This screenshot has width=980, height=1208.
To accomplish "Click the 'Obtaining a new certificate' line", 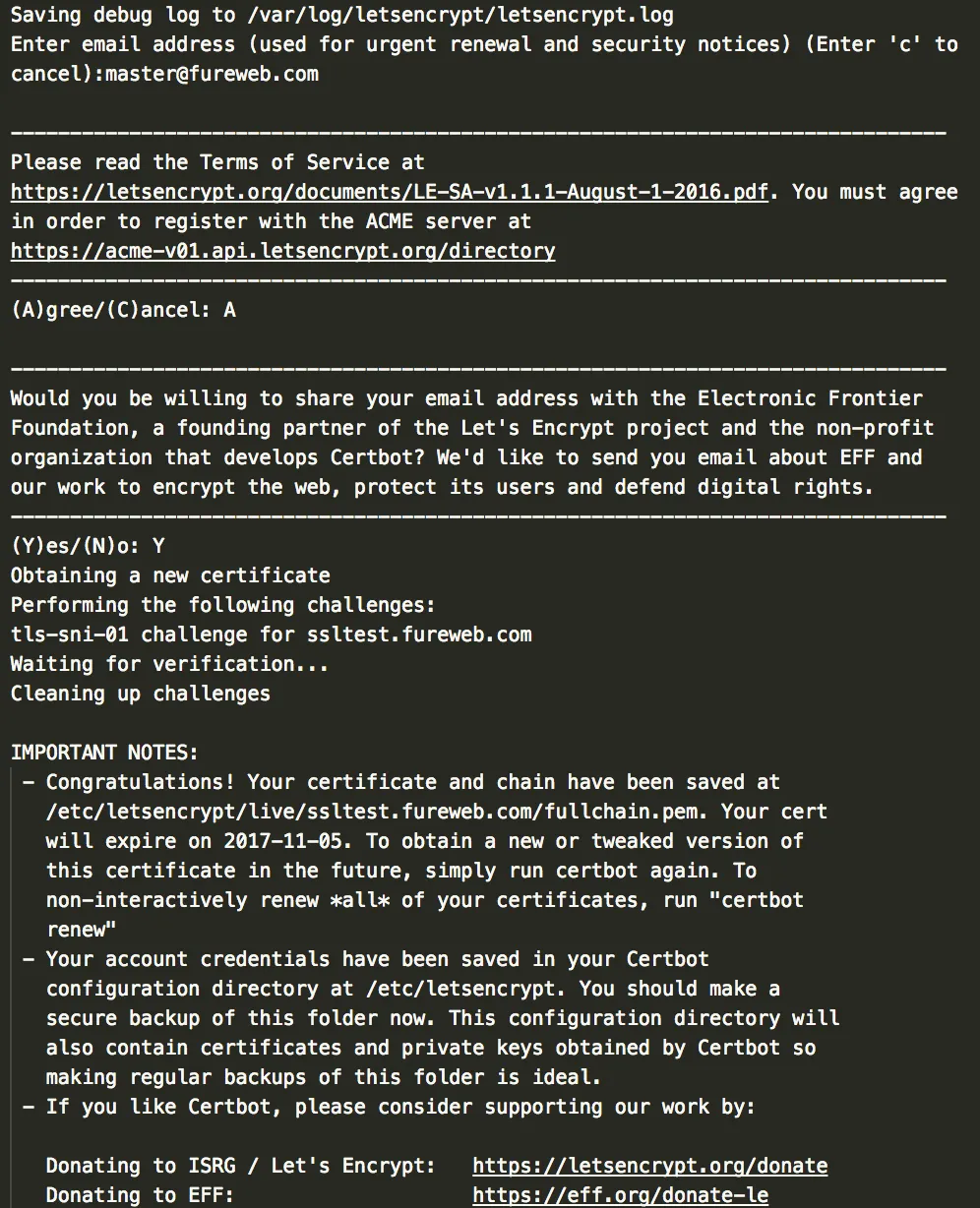I will coord(170,575).
